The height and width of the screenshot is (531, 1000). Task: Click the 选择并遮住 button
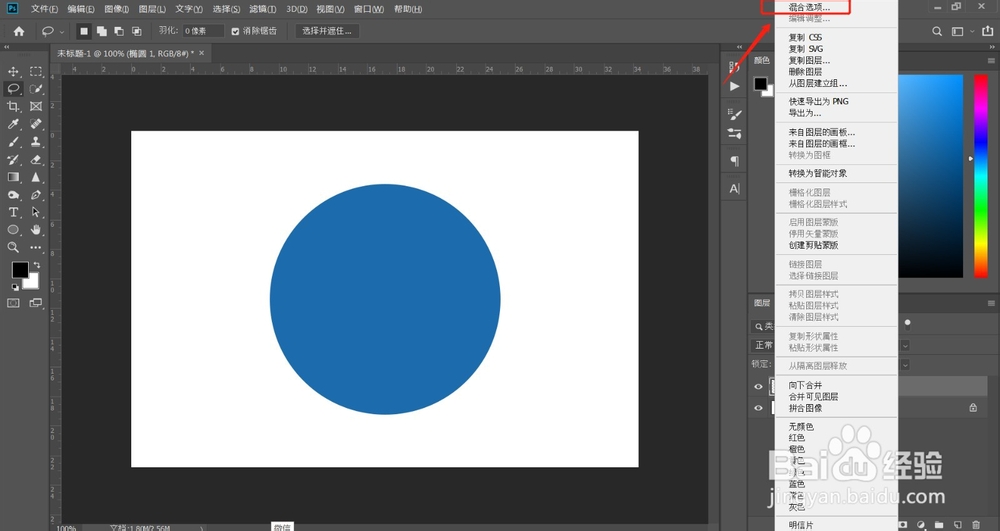(327, 31)
